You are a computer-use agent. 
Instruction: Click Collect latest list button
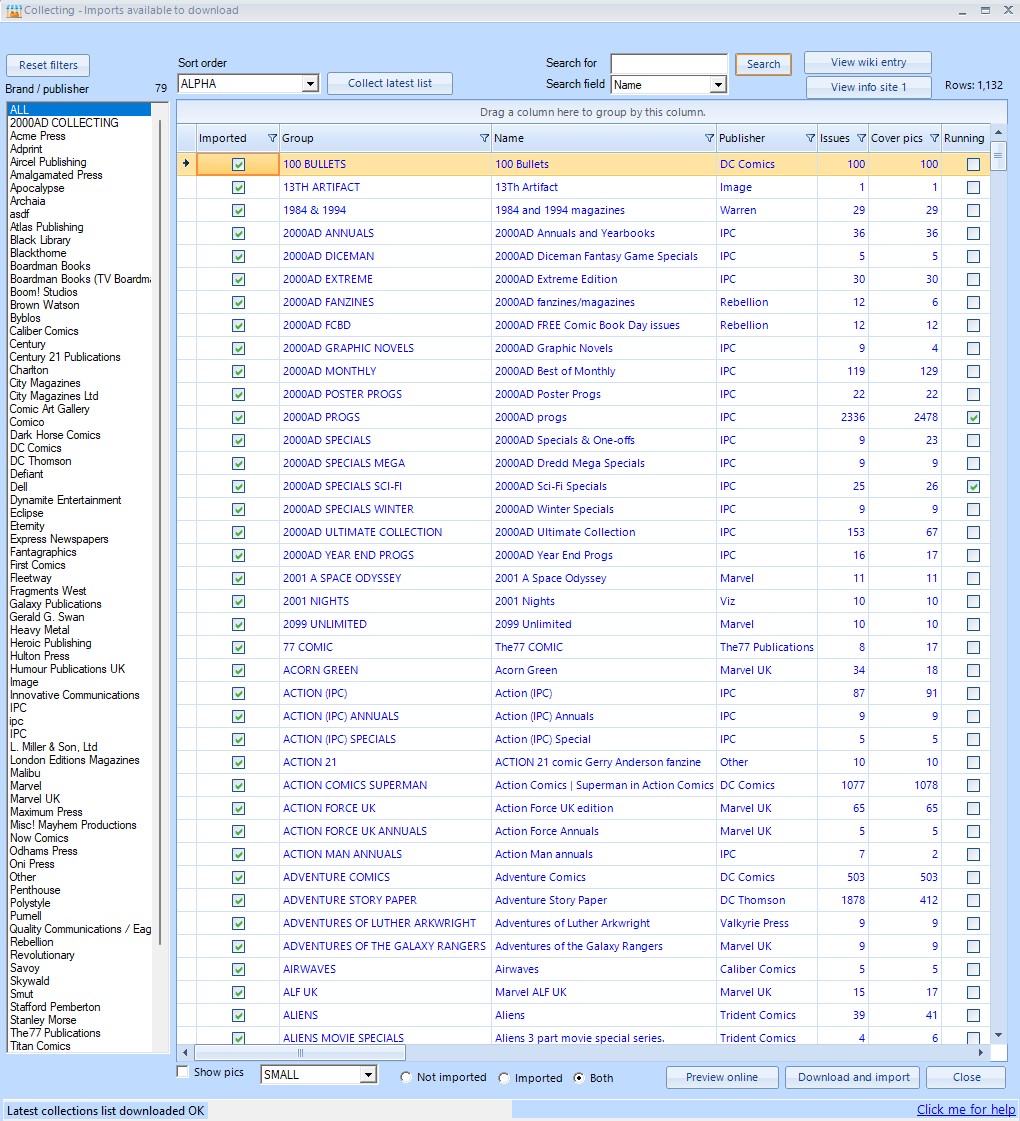390,84
